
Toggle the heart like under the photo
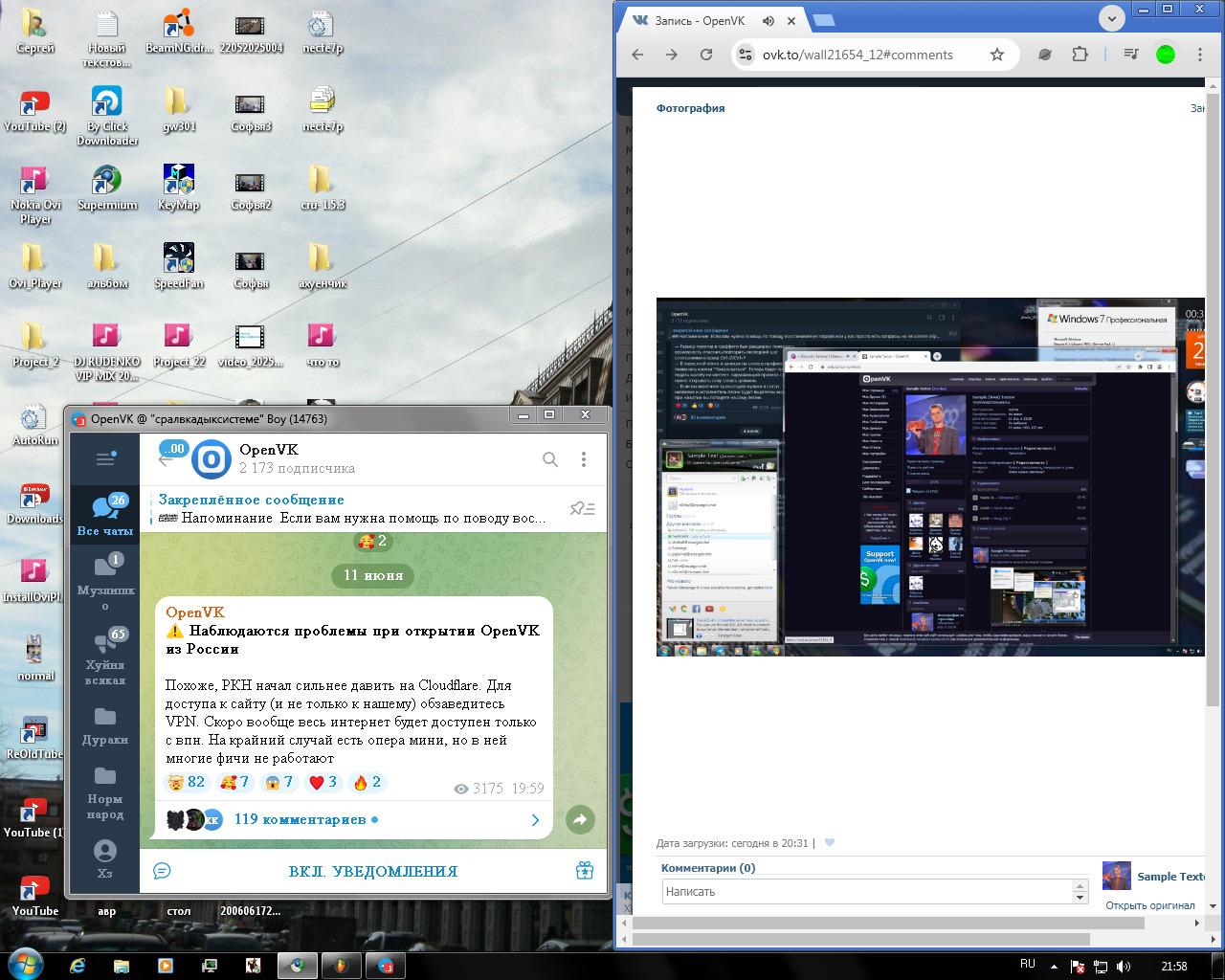click(830, 843)
